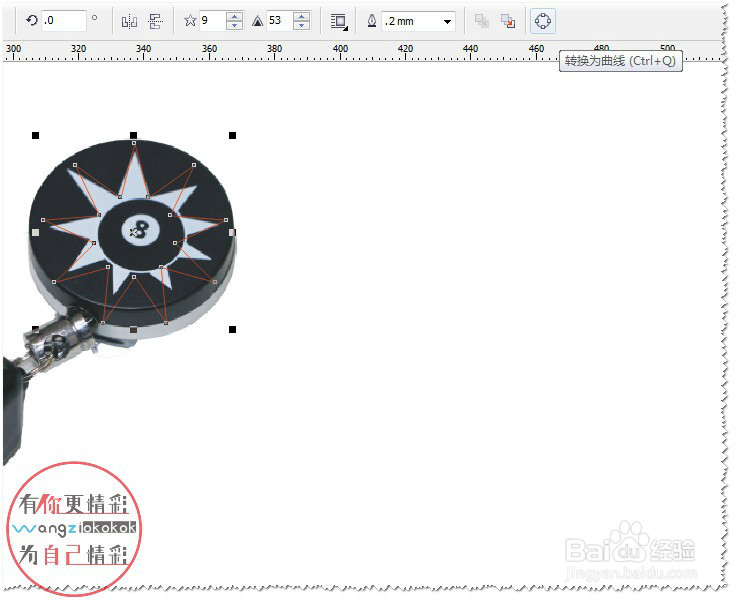Open the wrap text options

coord(339,22)
